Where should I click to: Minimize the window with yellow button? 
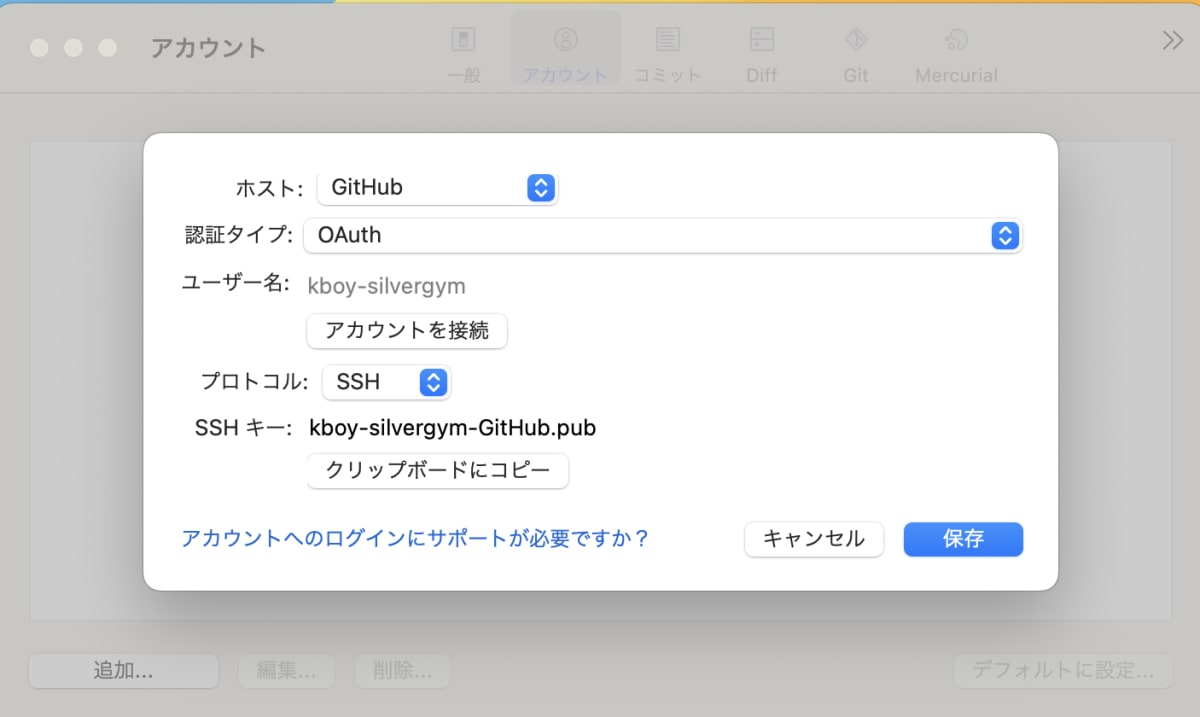73,48
